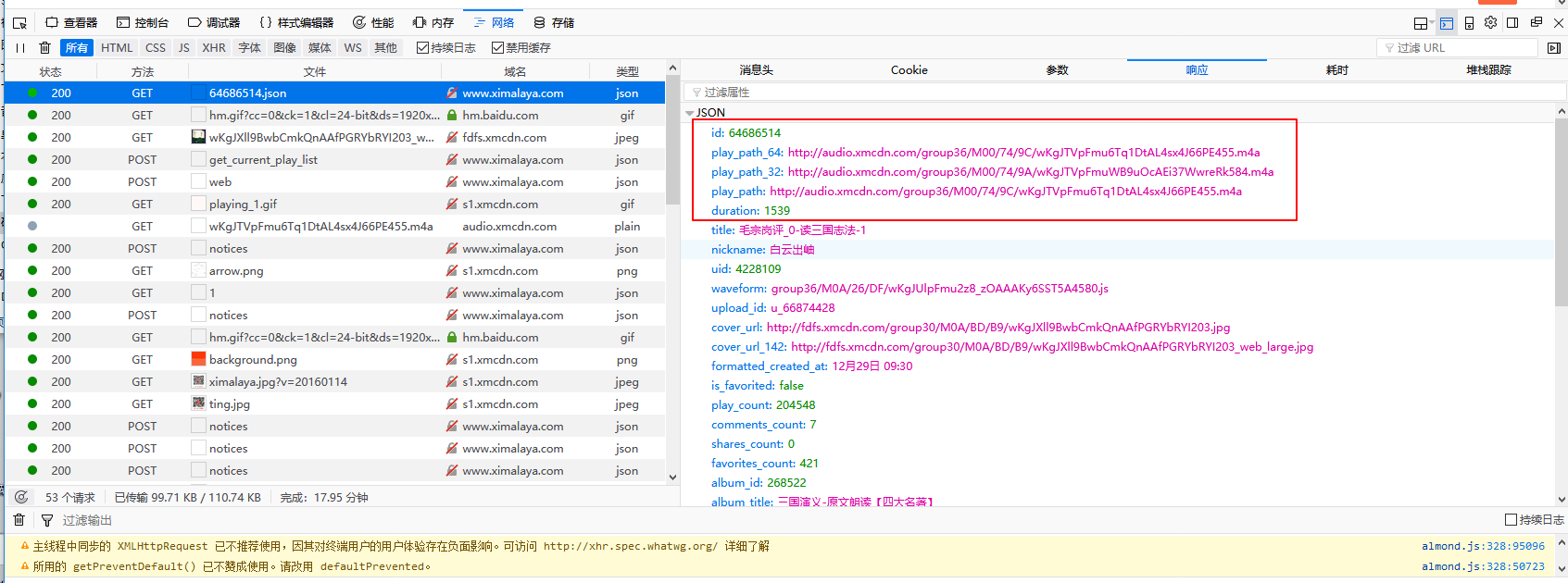Select the get_current_play_list request row

[x=334, y=160]
